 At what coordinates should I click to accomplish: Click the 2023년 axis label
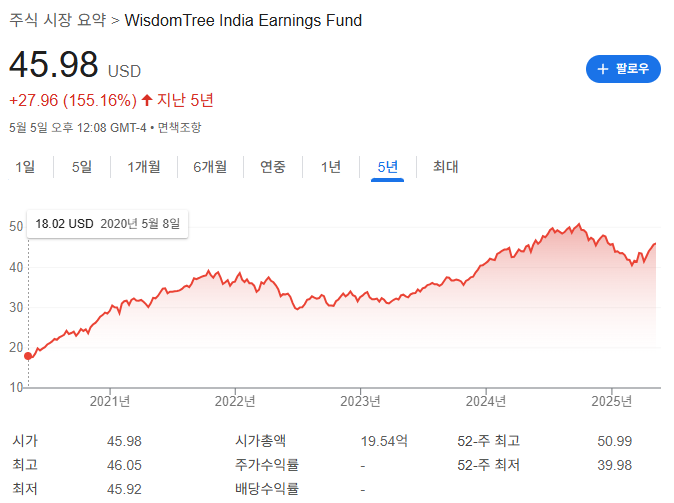[360, 402]
